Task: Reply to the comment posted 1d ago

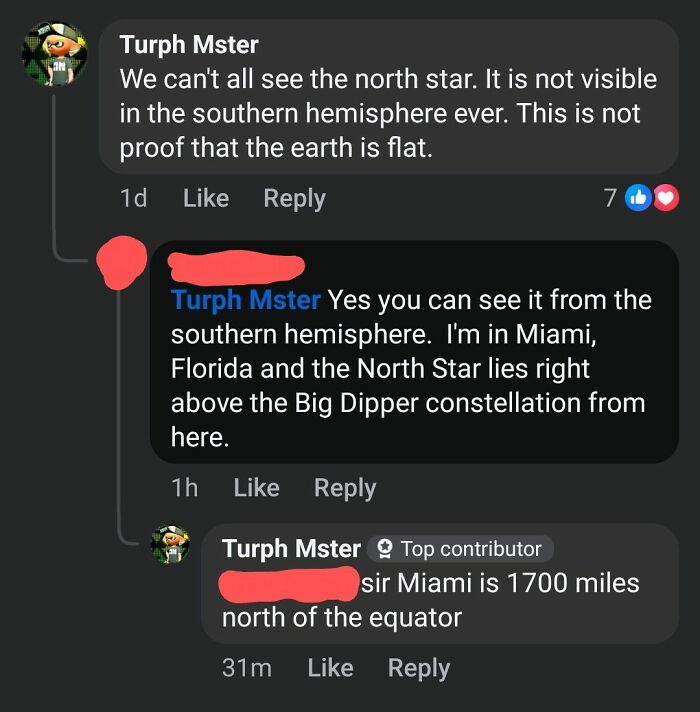Action: pyautogui.click(x=294, y=198)
